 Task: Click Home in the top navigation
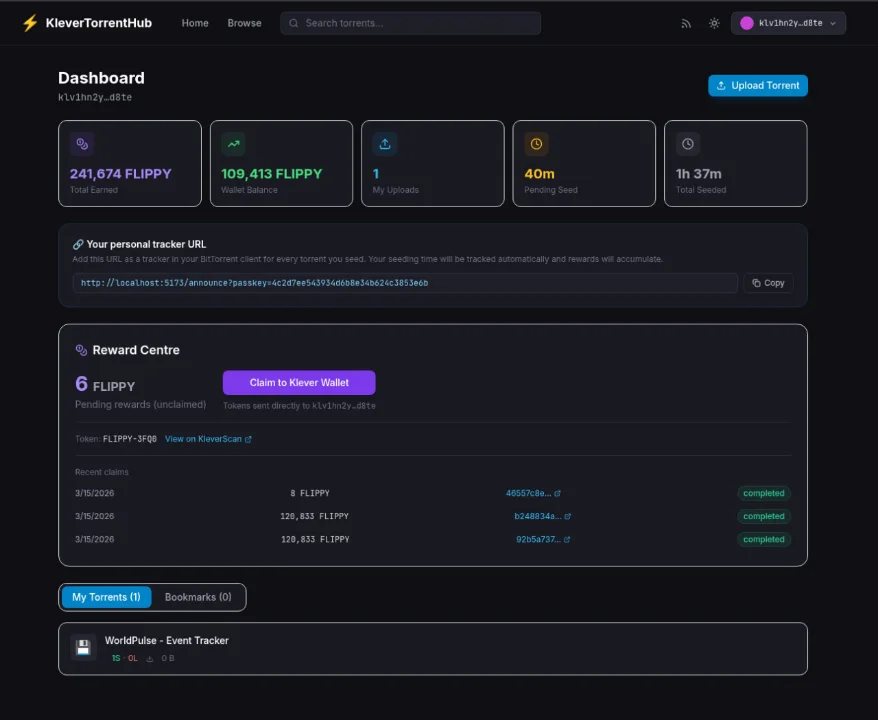(194, 23)
